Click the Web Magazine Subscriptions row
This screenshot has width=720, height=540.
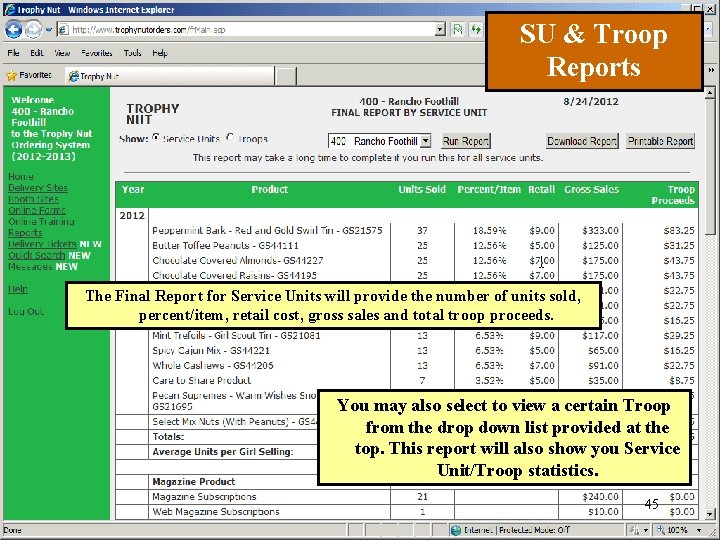[x=407, y=512]
